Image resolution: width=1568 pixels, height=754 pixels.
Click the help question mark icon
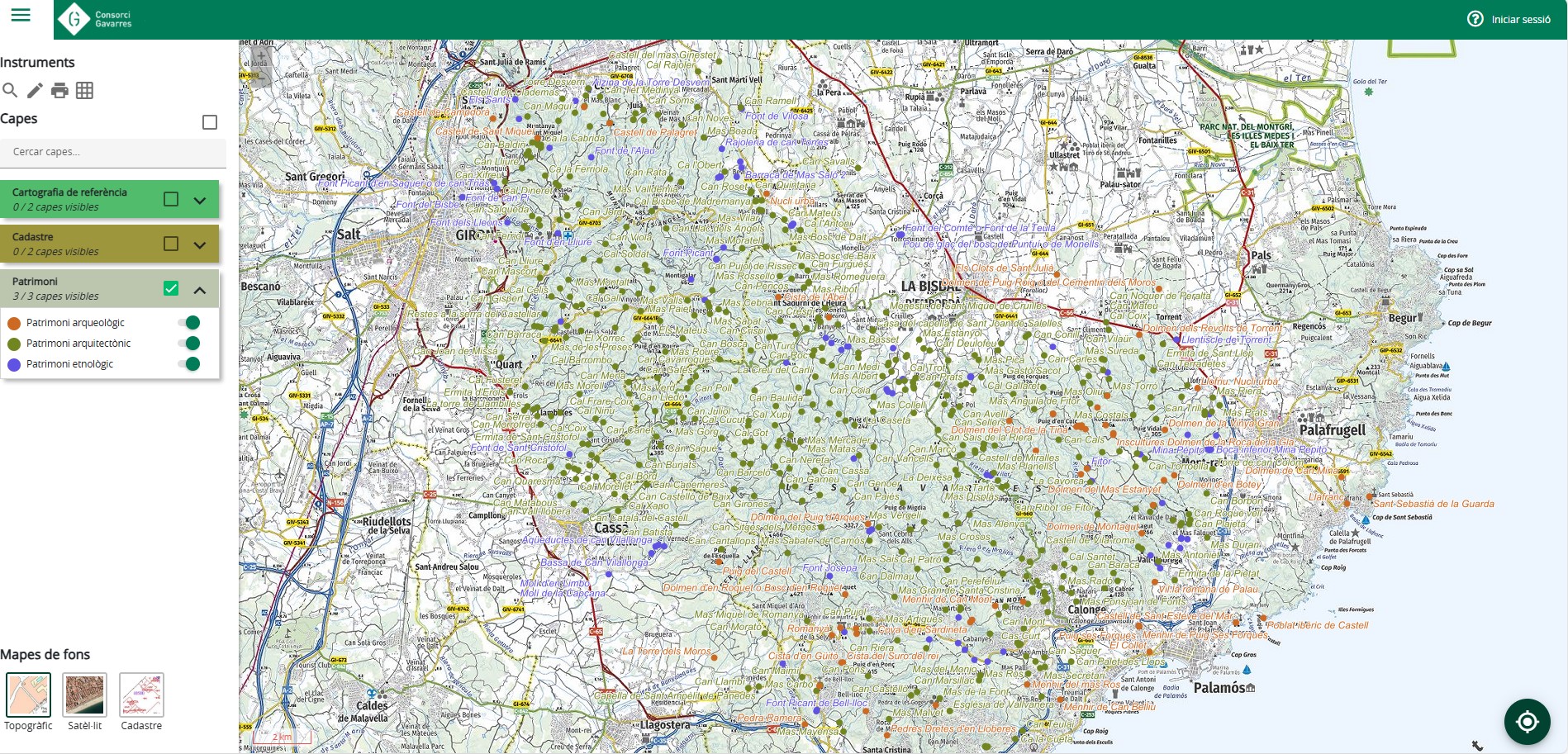1475,19
